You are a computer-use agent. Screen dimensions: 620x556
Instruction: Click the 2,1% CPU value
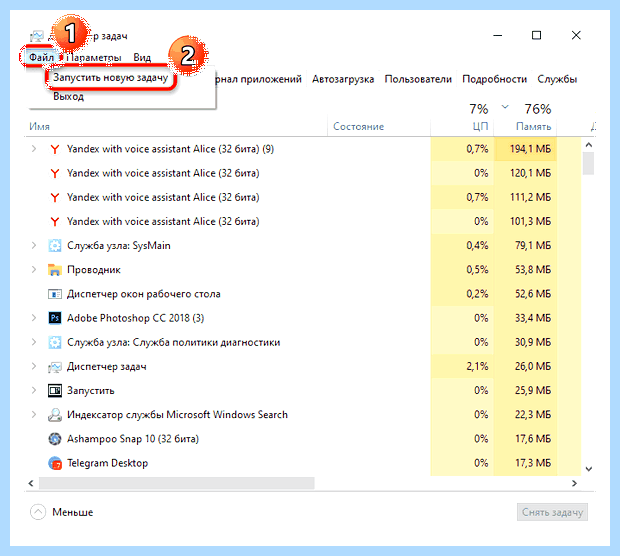[477, 367]
